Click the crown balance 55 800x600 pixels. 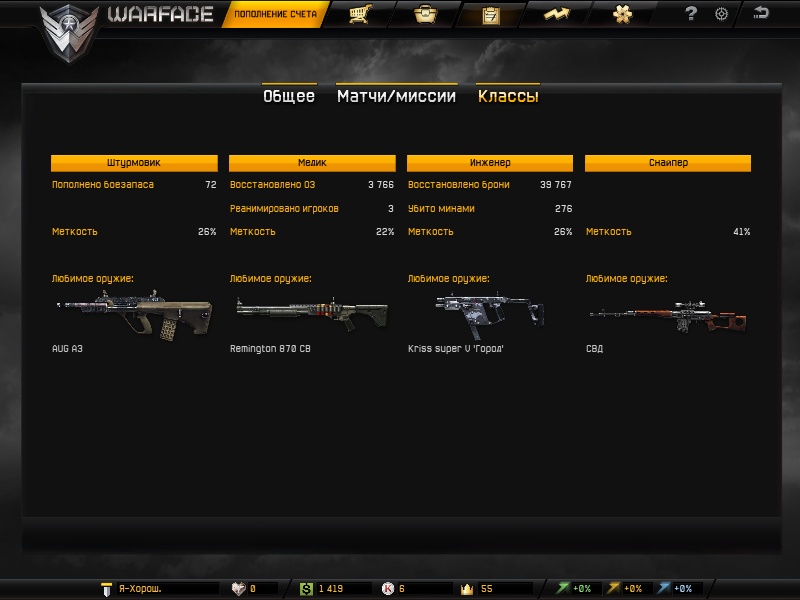tap(487, 589)
